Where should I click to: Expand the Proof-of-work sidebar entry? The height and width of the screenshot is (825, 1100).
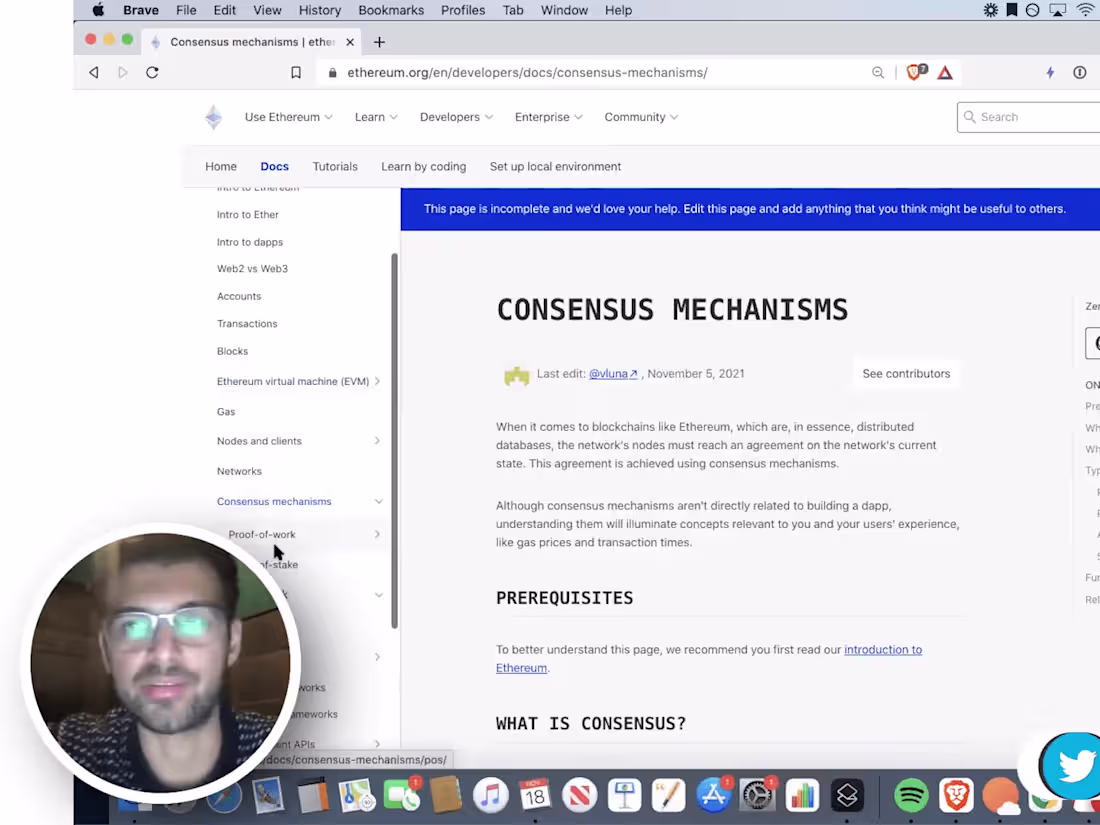click(x=377, y=534)
